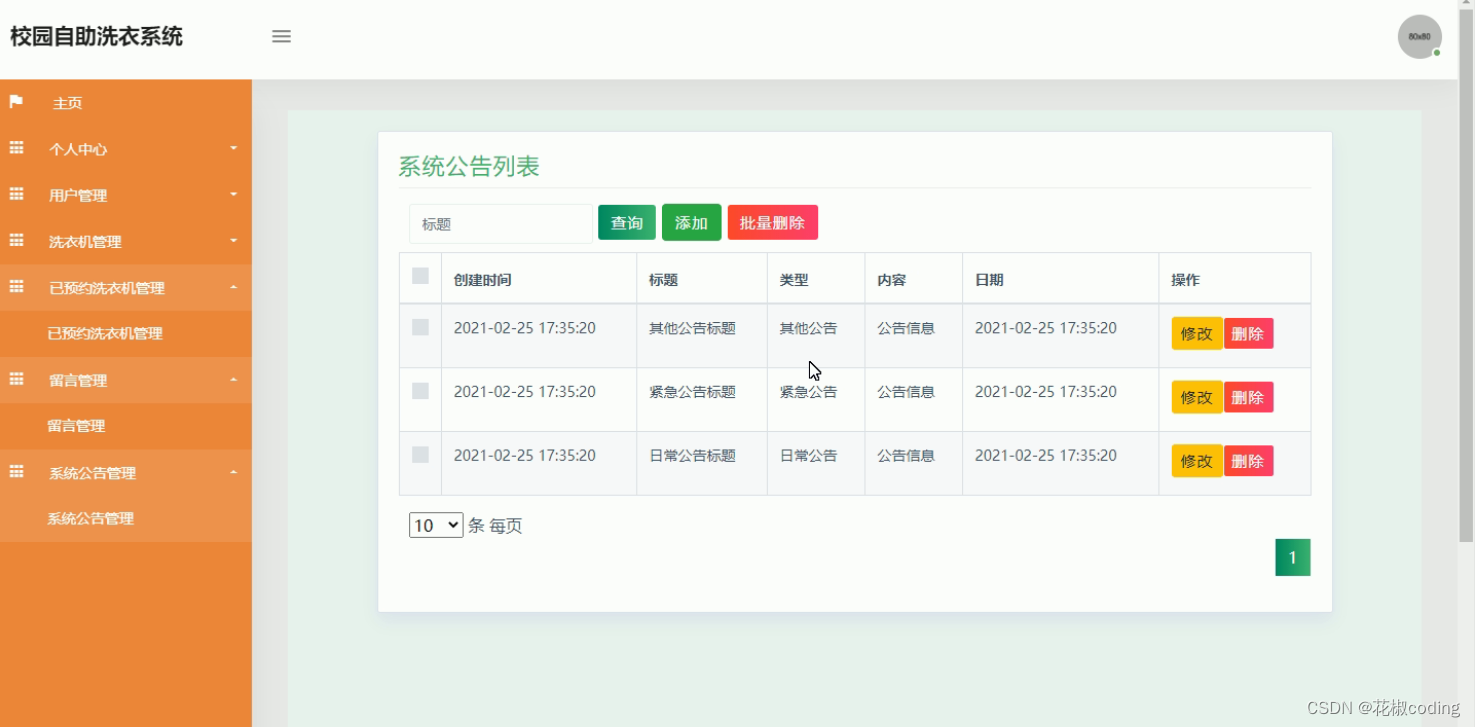Click 校园自助洗衣系统 logo title
Image resolution: width=1475 pixels, height=727 pixels.
click(x=96, y=37)
